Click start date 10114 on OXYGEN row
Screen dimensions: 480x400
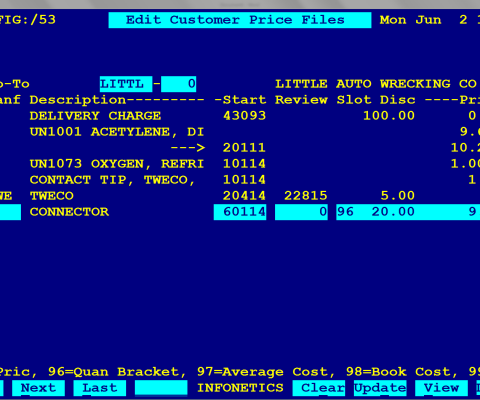tap(244, 164)
